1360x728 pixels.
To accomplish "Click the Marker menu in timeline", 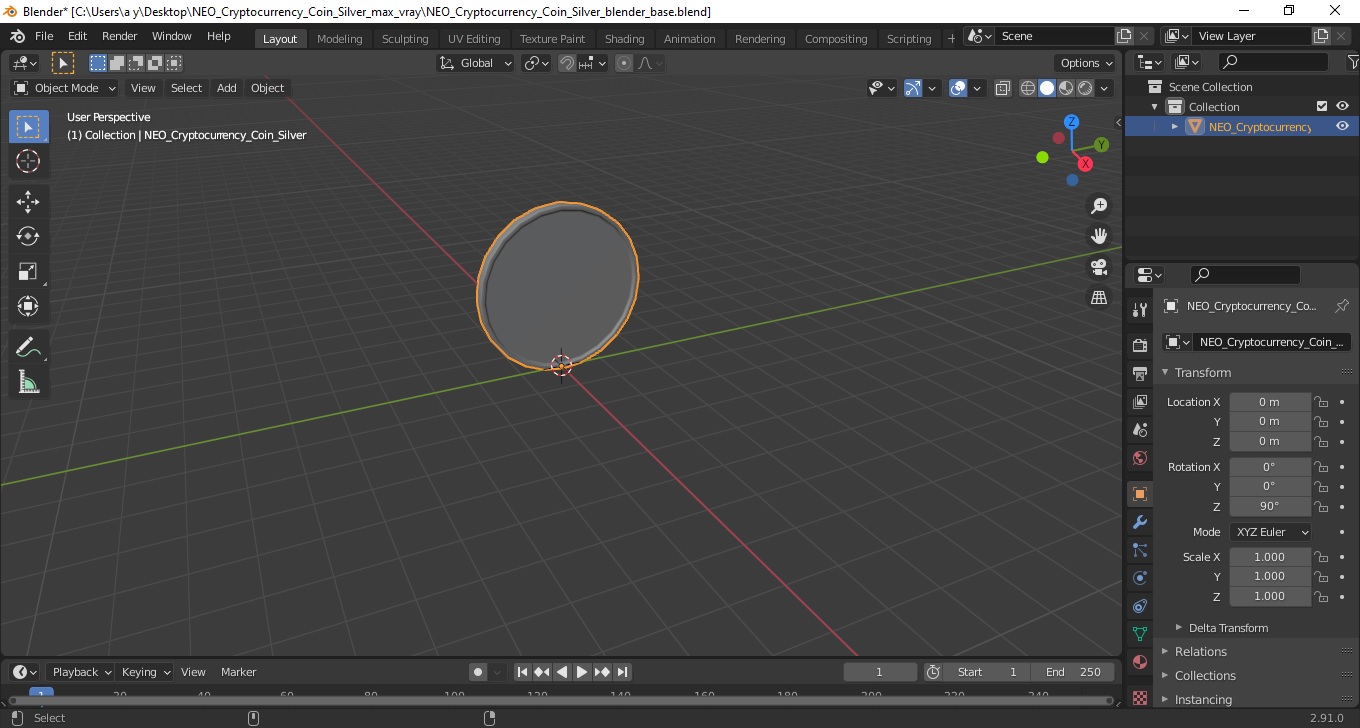I will click(x=239, y=672).
